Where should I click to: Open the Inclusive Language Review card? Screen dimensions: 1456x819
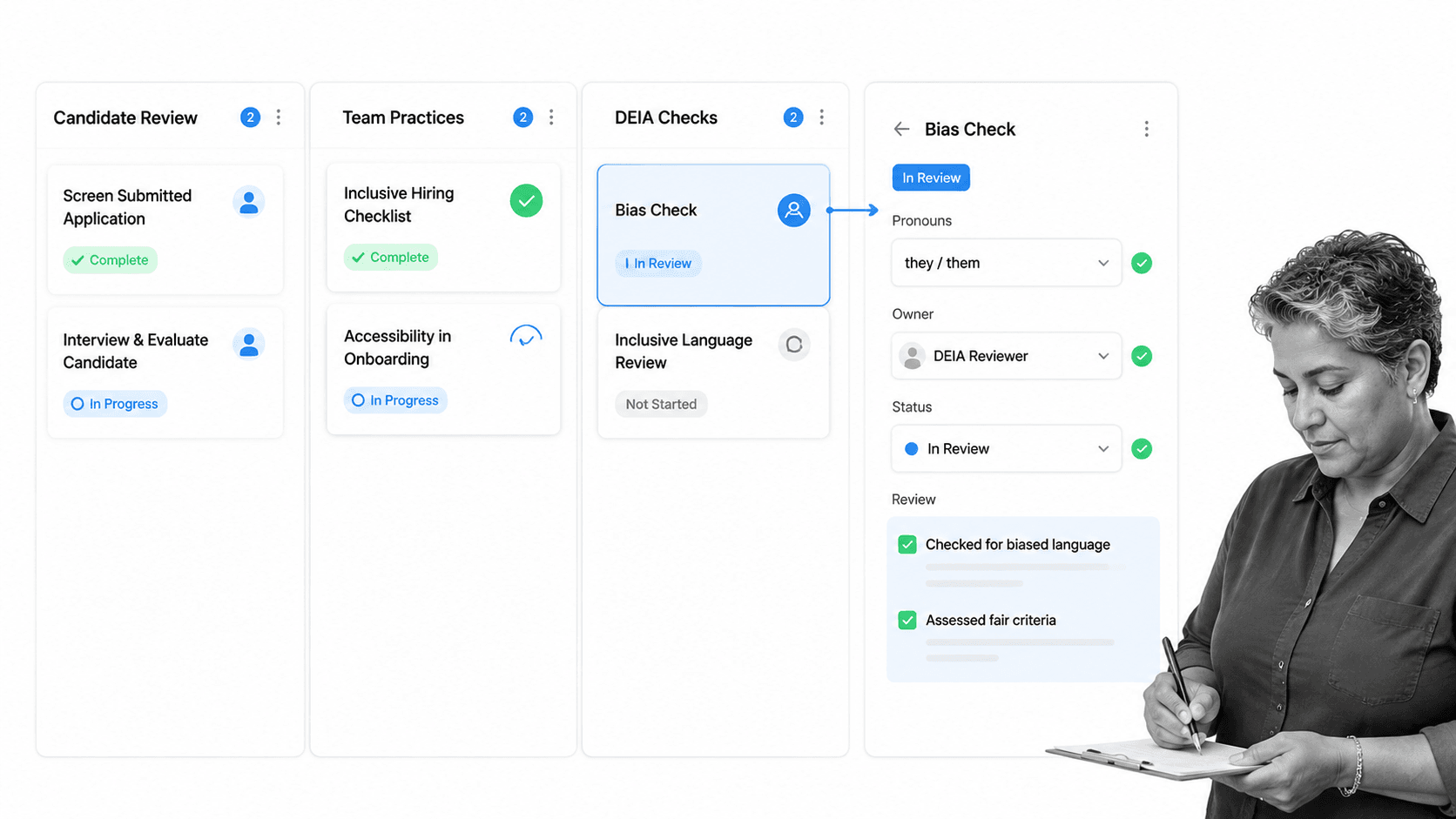[713, 373]
